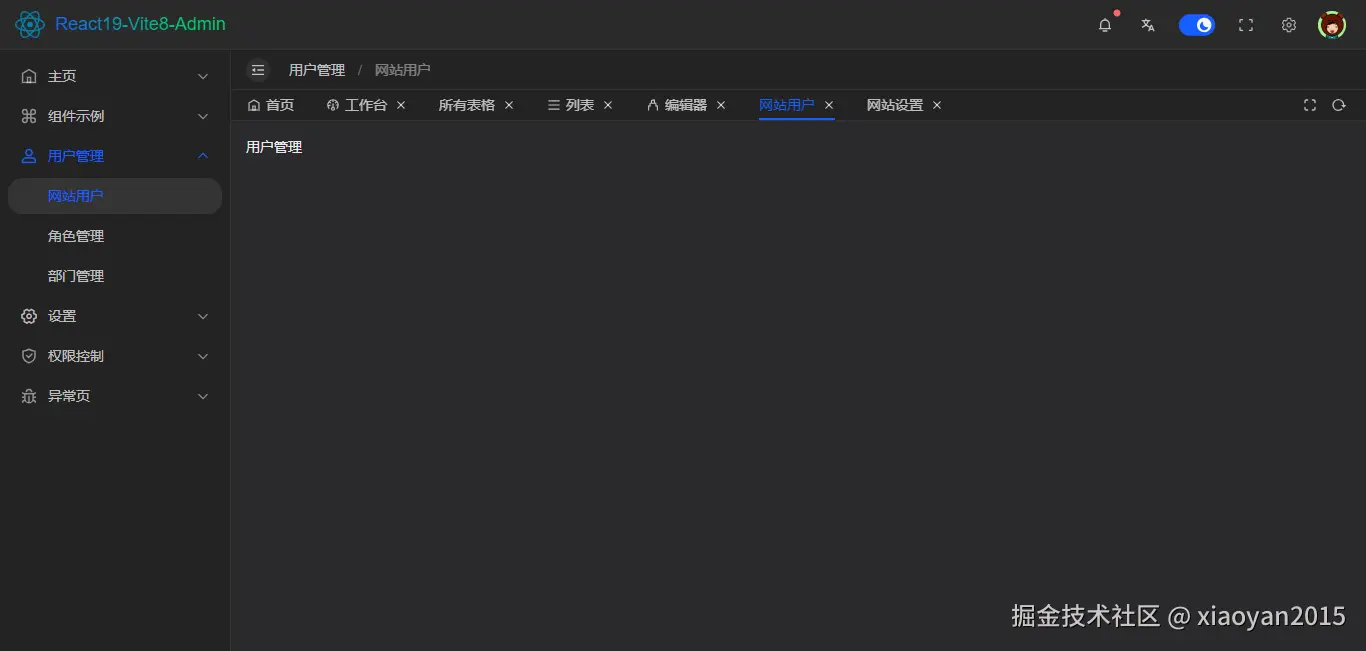Switch to the 工作台 tab
Viewport: 1366px width, 651px height.
(x=357, y=105)
